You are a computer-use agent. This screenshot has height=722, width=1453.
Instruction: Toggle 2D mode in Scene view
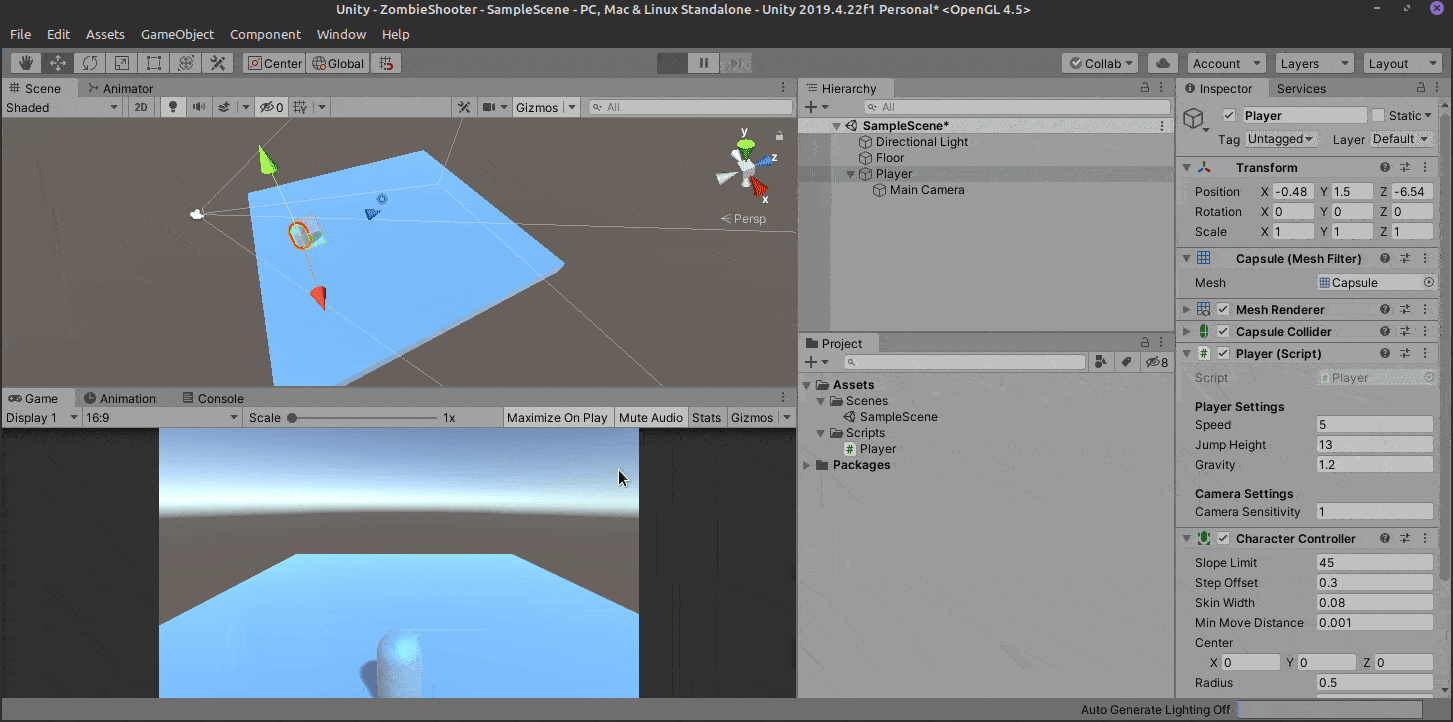click(141, 107)
